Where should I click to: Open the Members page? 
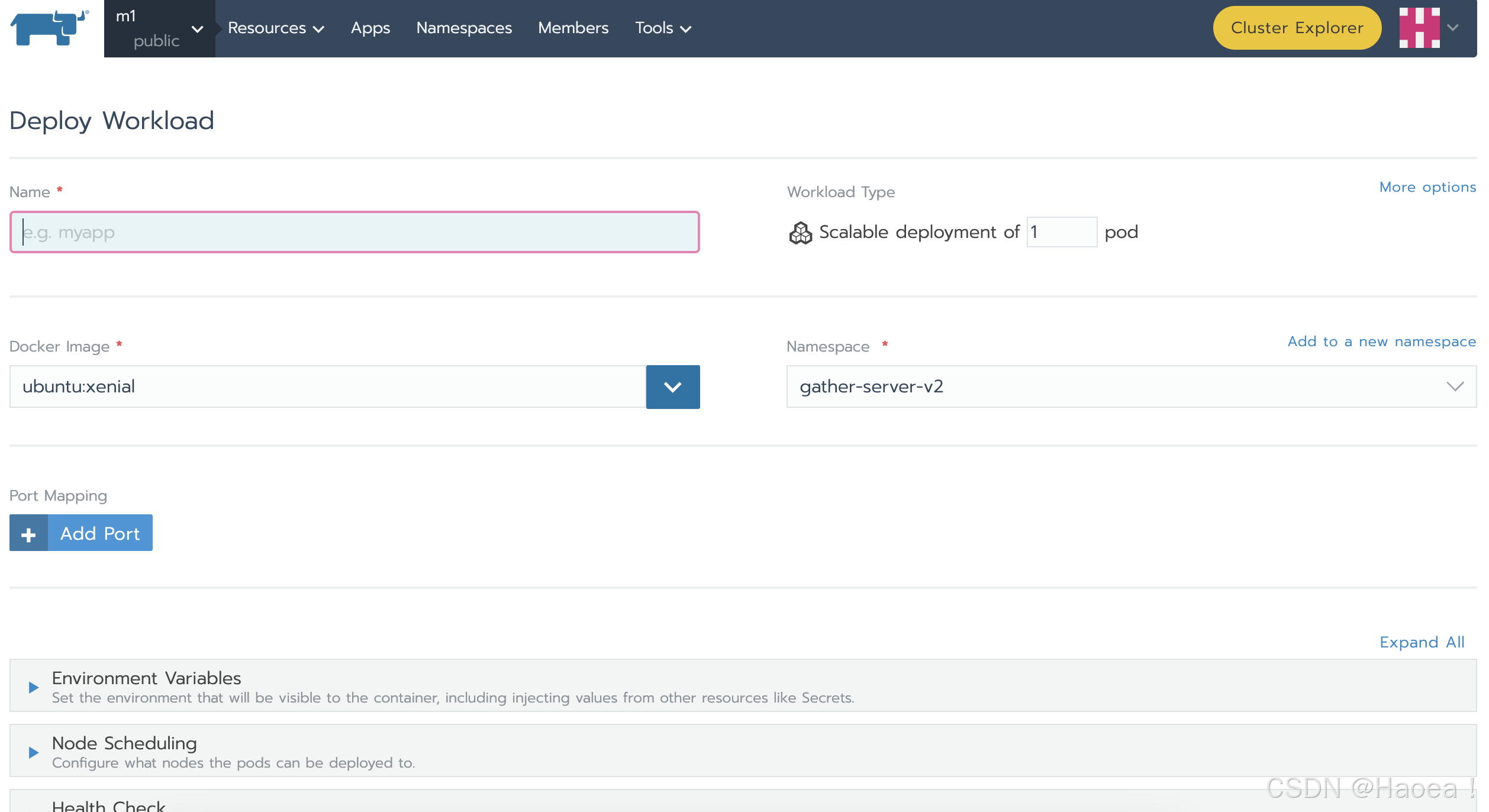(573, 28)
